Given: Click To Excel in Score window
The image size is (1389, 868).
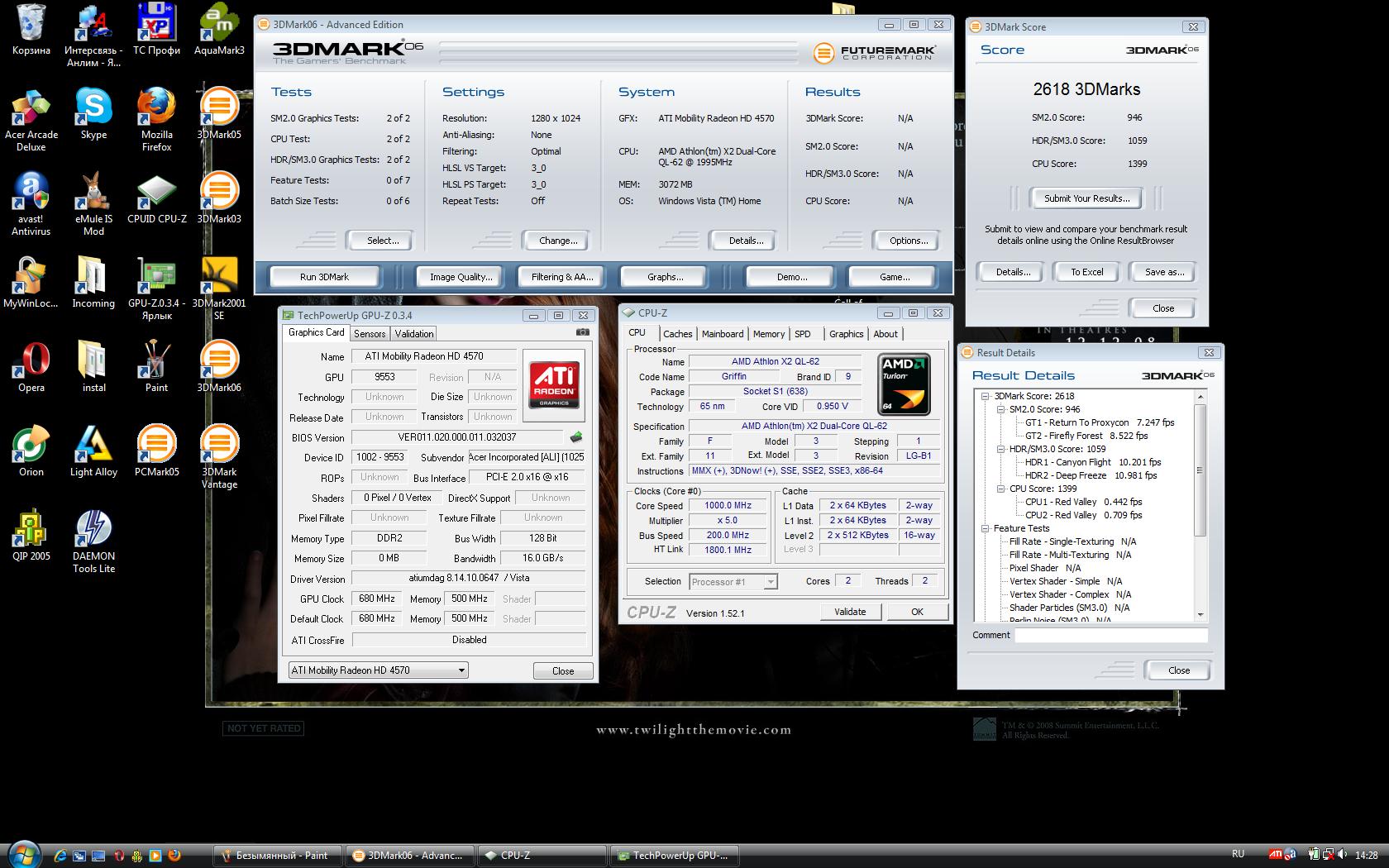Looking at the screenshot, I should (x=1086, y=272).
